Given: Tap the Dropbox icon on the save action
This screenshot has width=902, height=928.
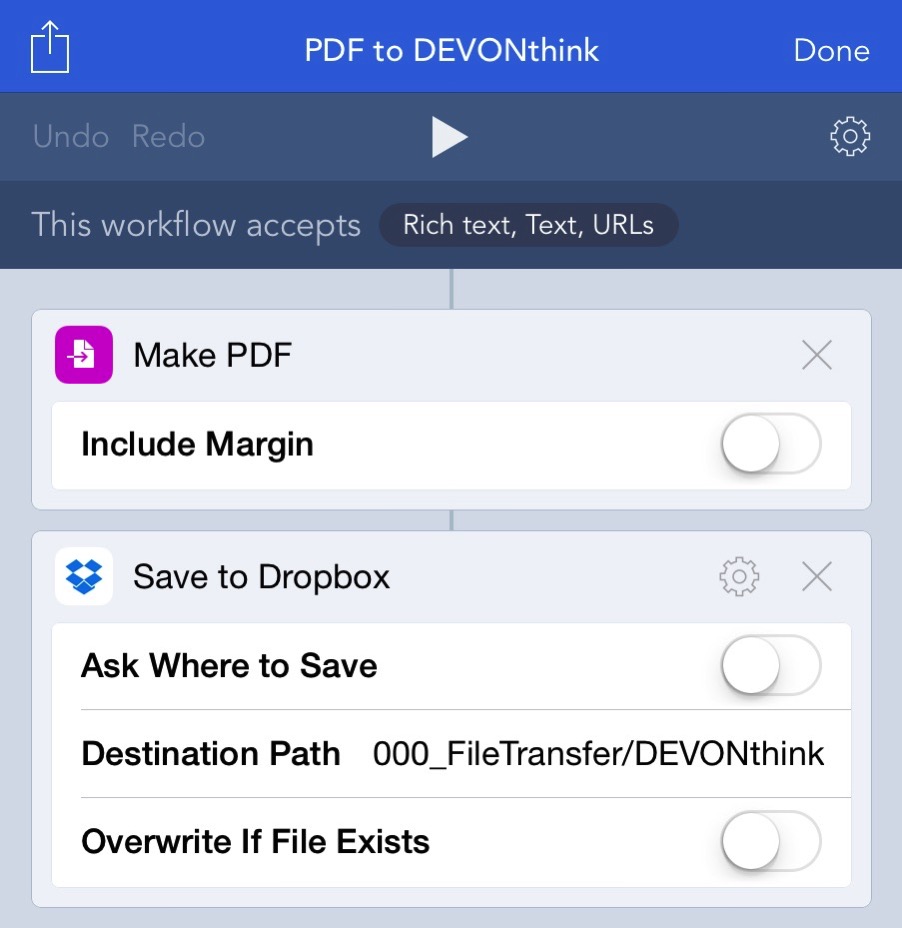Looking at the screenshot, I should point(83,576).
